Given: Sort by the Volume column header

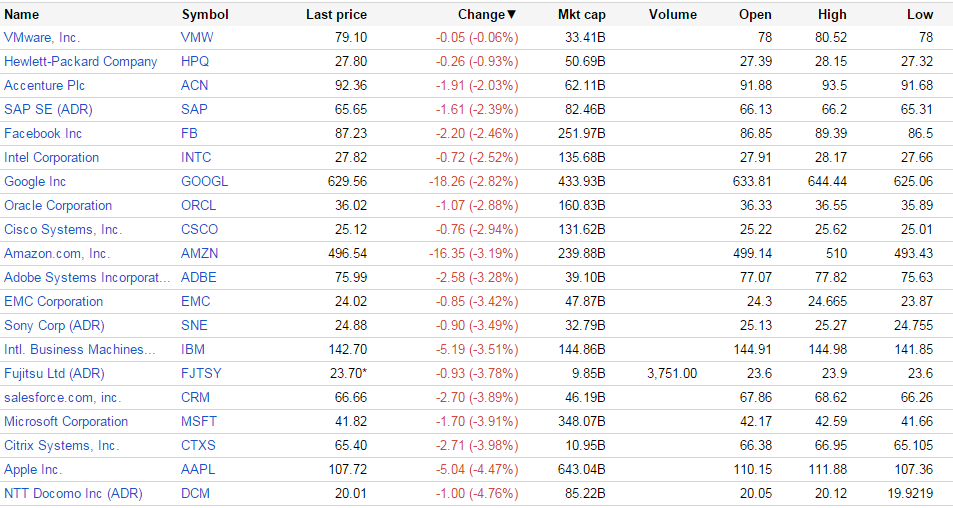Looking at the screenshot, I should 672,15.
